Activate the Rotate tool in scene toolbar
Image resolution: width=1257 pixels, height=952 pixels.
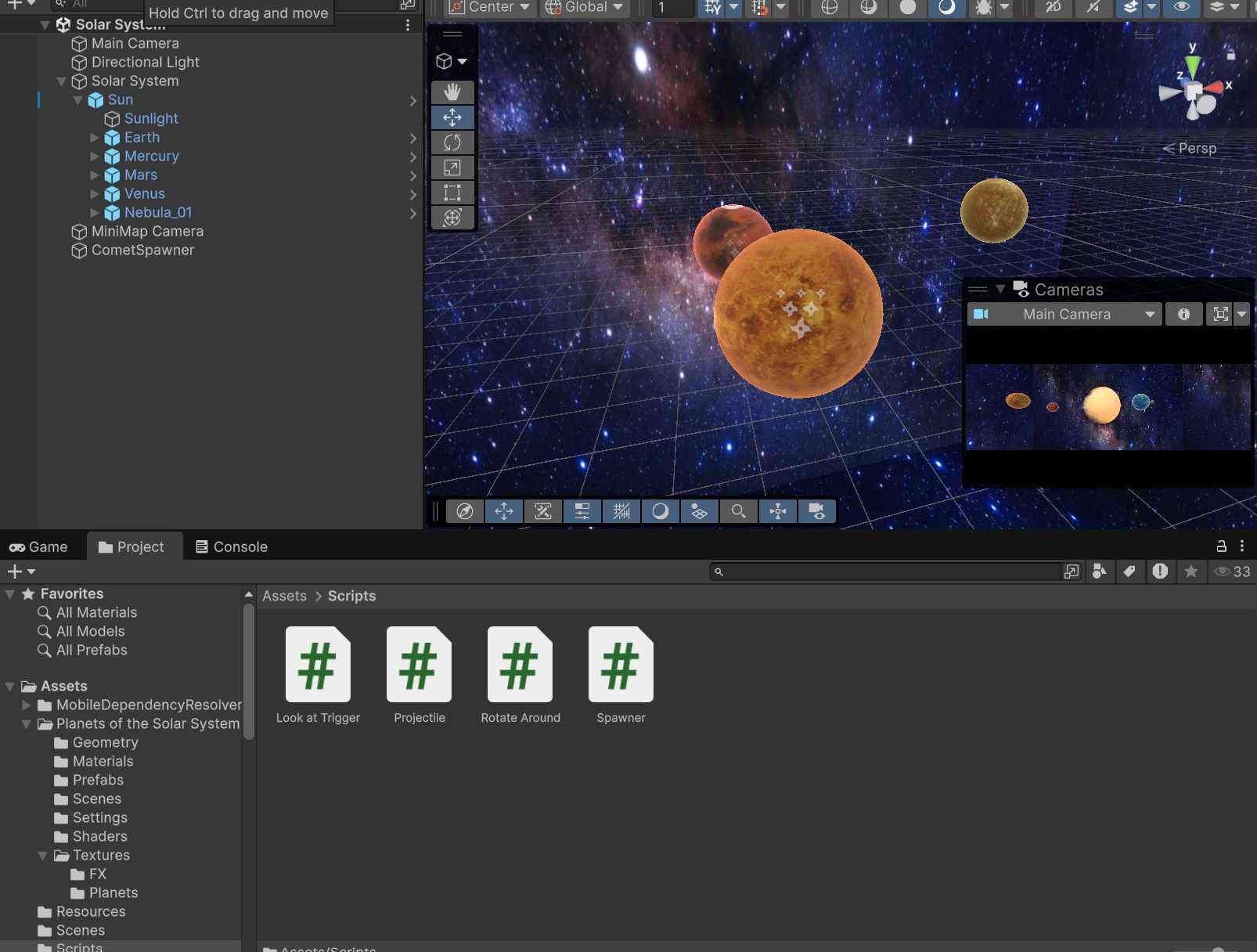tap(452, 142)
